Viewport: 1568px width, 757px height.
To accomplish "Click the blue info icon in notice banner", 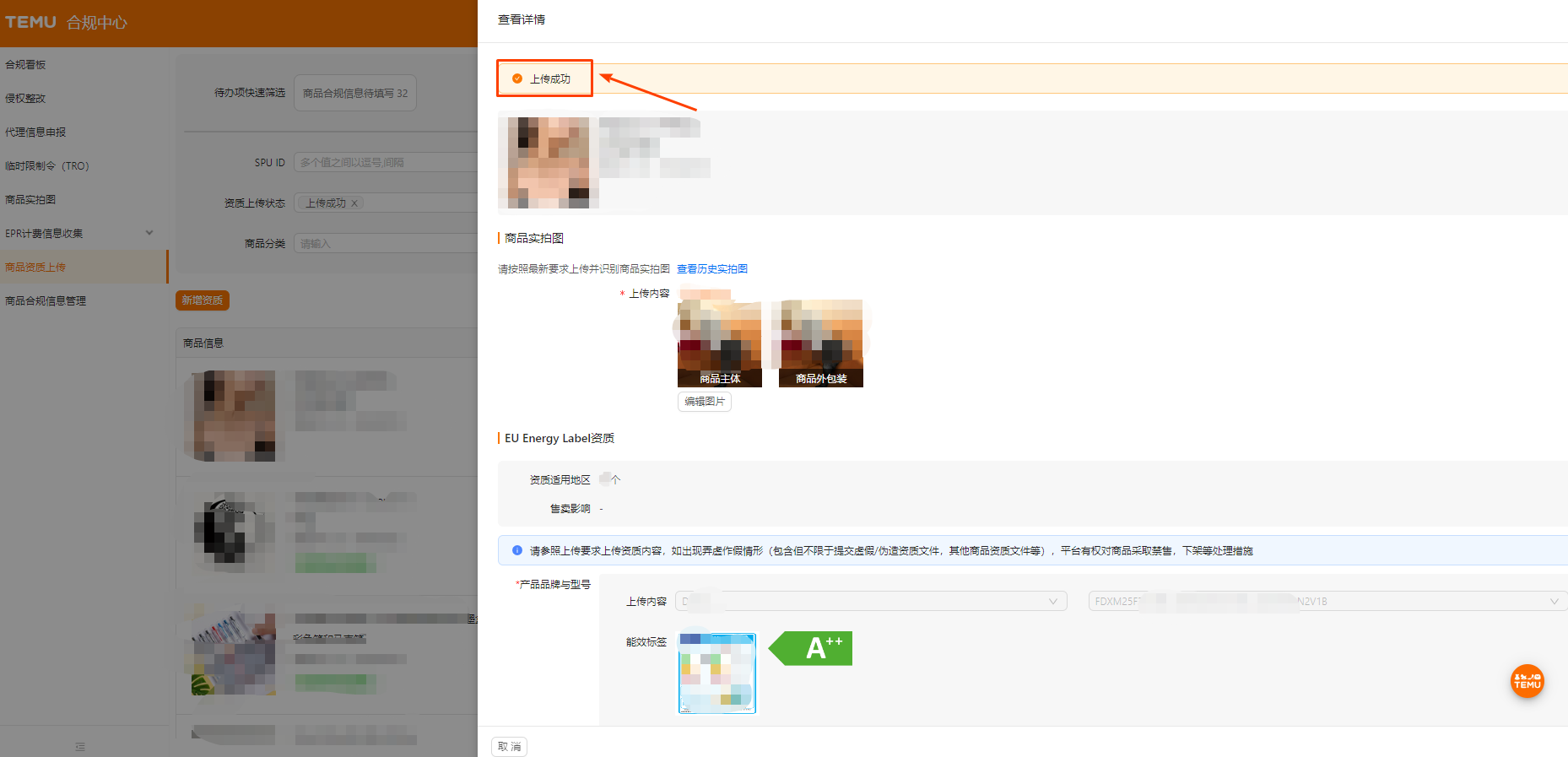I will tap(517, 550).
